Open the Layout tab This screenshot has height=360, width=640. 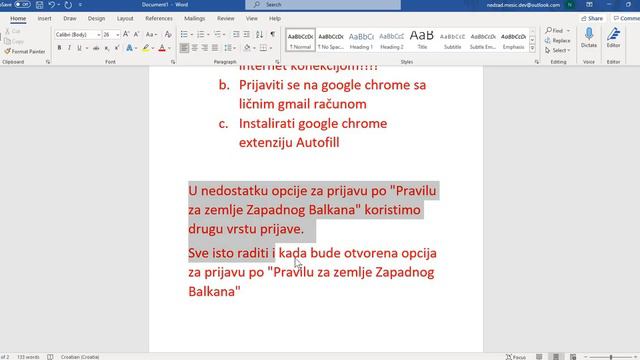[x=125, y=18]
